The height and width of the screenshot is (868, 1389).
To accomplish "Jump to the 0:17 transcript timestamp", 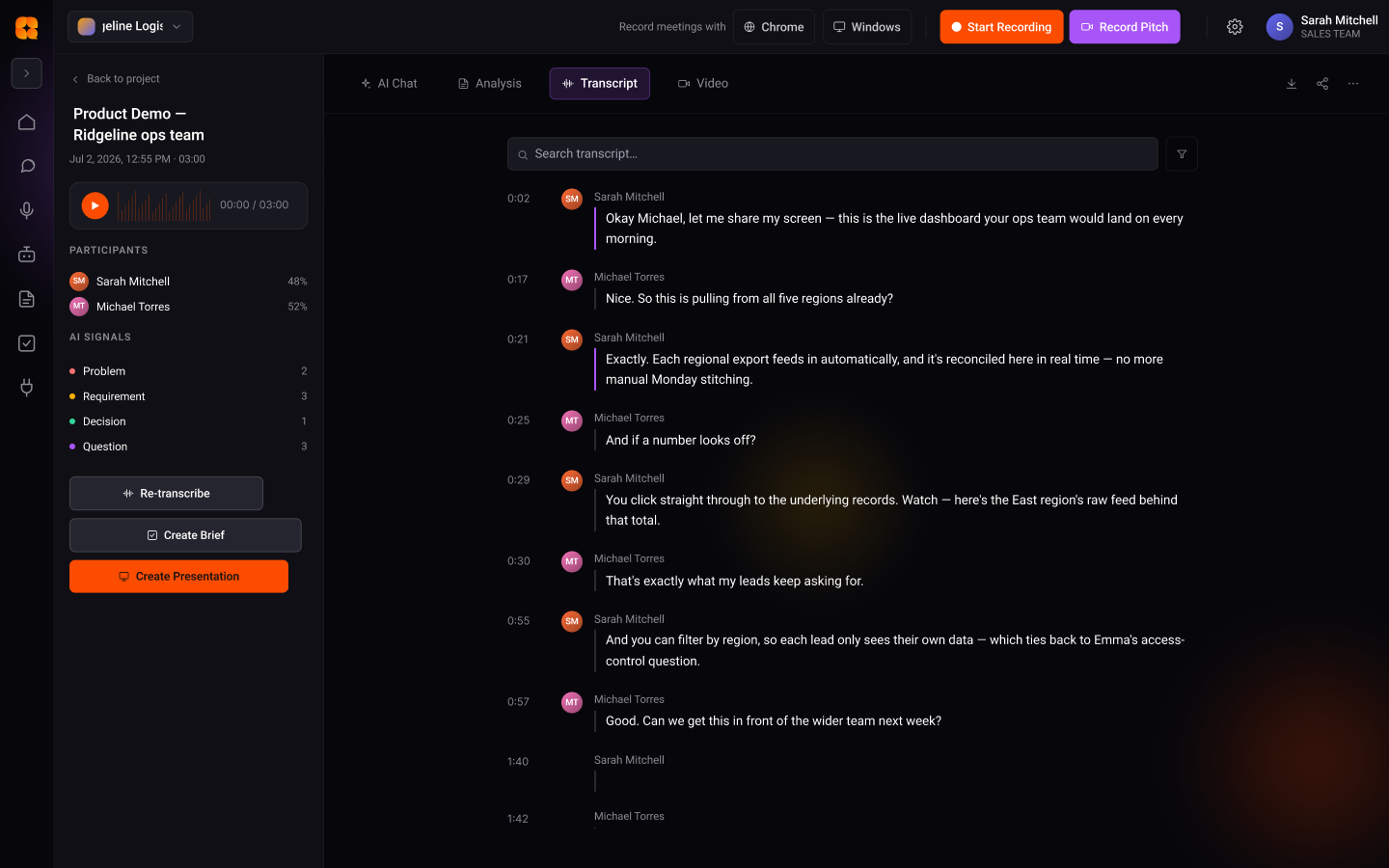I will tap(518, 280).
